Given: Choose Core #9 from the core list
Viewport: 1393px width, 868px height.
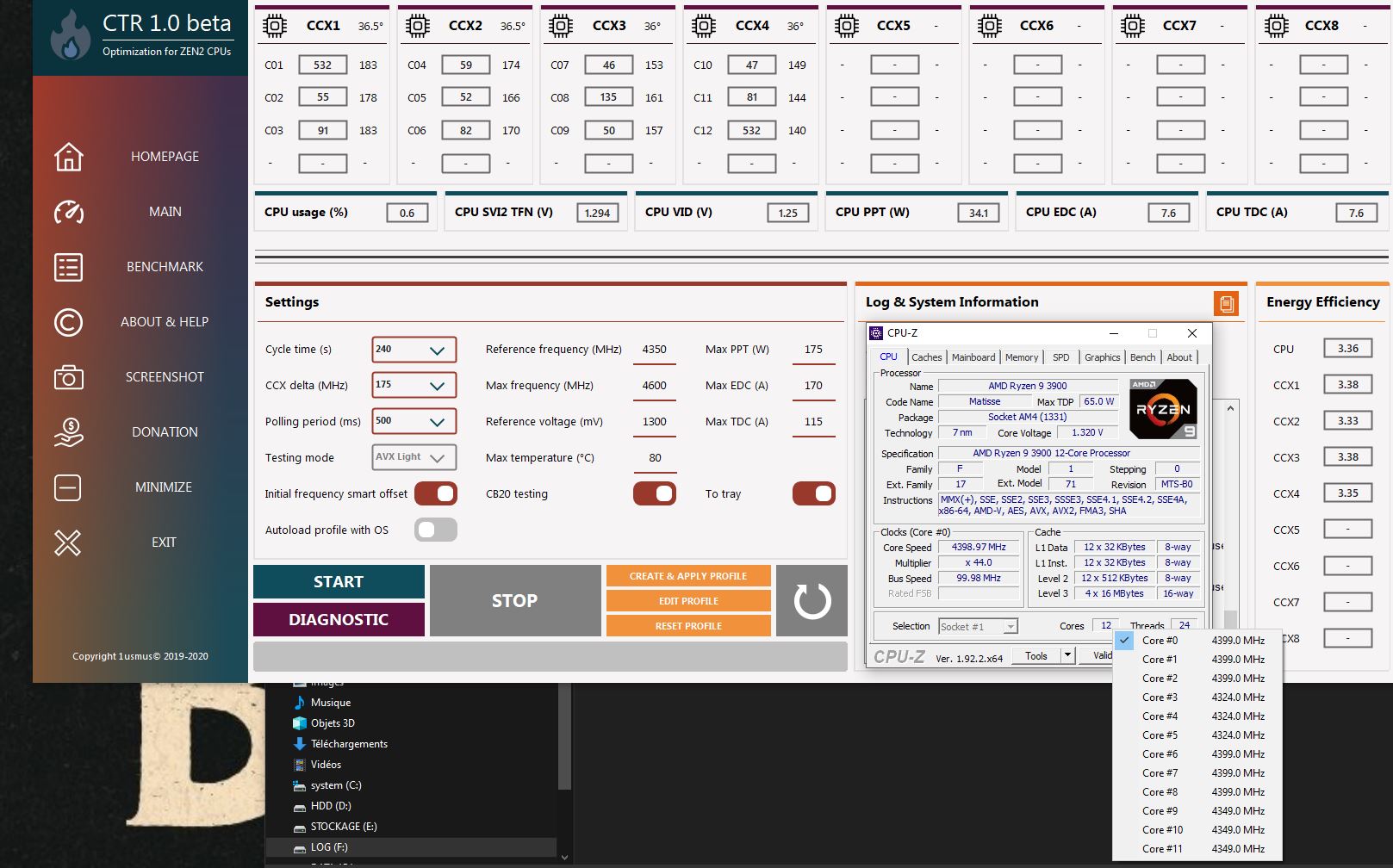Looking at the screenshot, I should [1197, 811].
